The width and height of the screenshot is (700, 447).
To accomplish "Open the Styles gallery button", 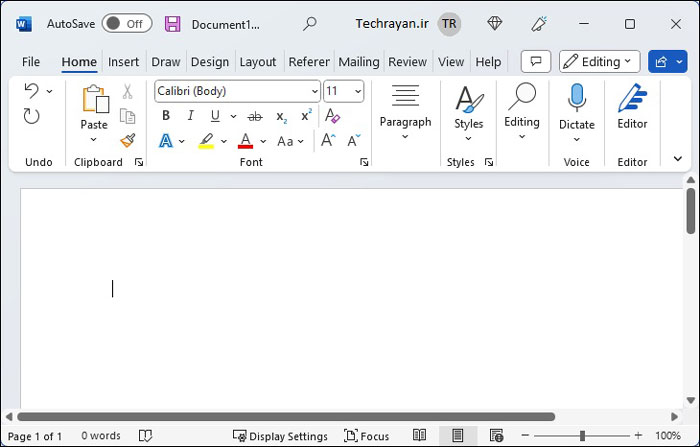I will pyautogui.click(x=469, y=114).
